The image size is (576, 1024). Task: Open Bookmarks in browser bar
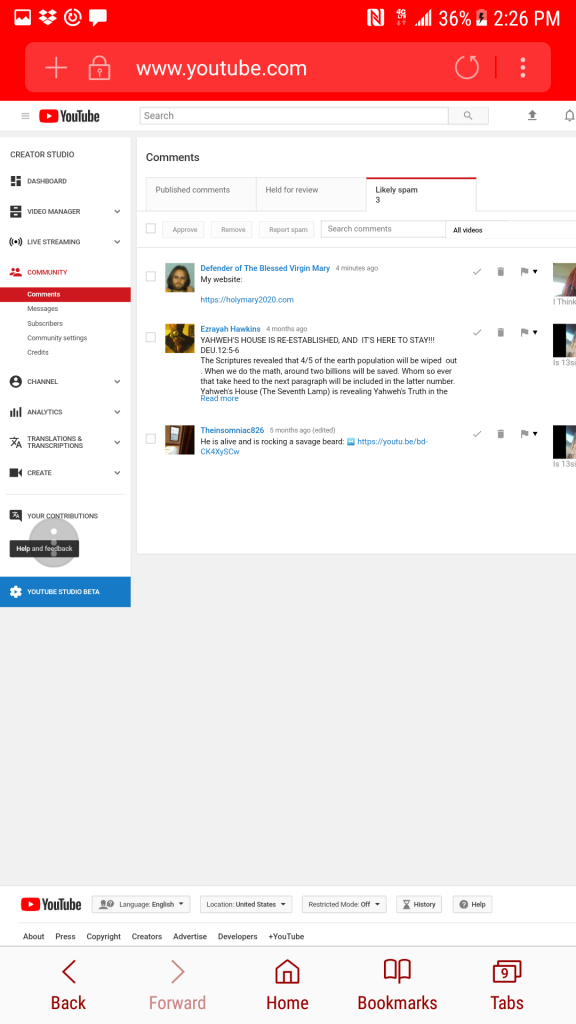[x=397, y=985]
